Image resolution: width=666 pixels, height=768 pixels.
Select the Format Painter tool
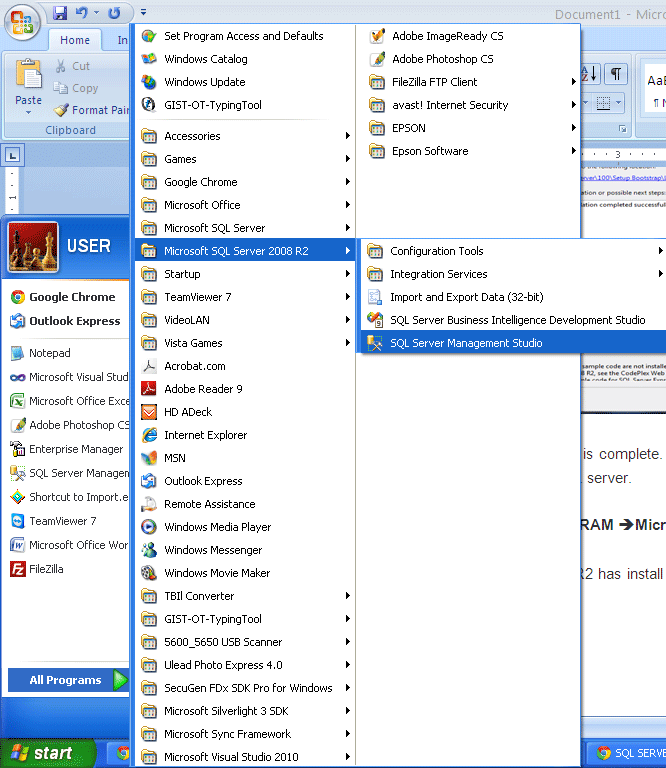pos(91,110)
